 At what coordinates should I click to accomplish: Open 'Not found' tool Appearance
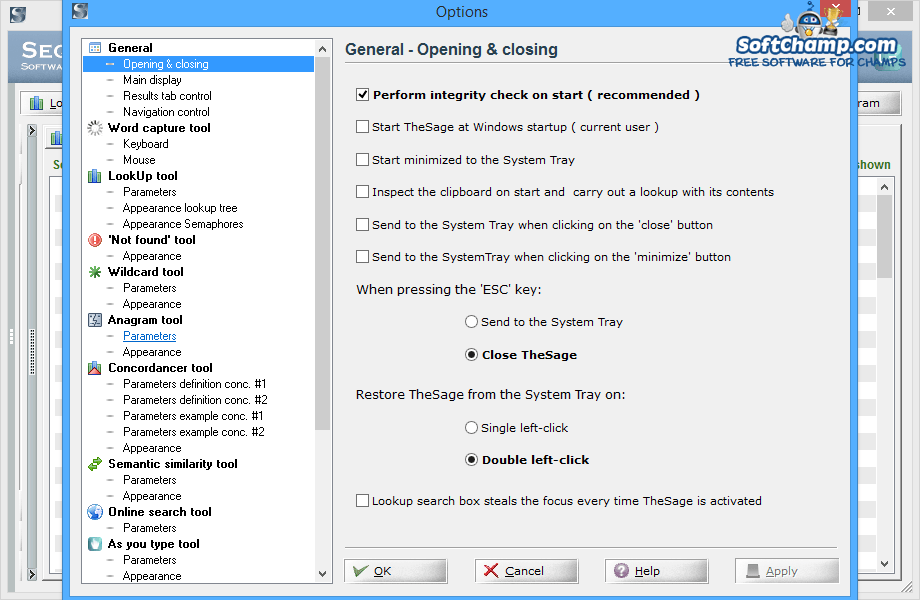(x=152, y=256)
